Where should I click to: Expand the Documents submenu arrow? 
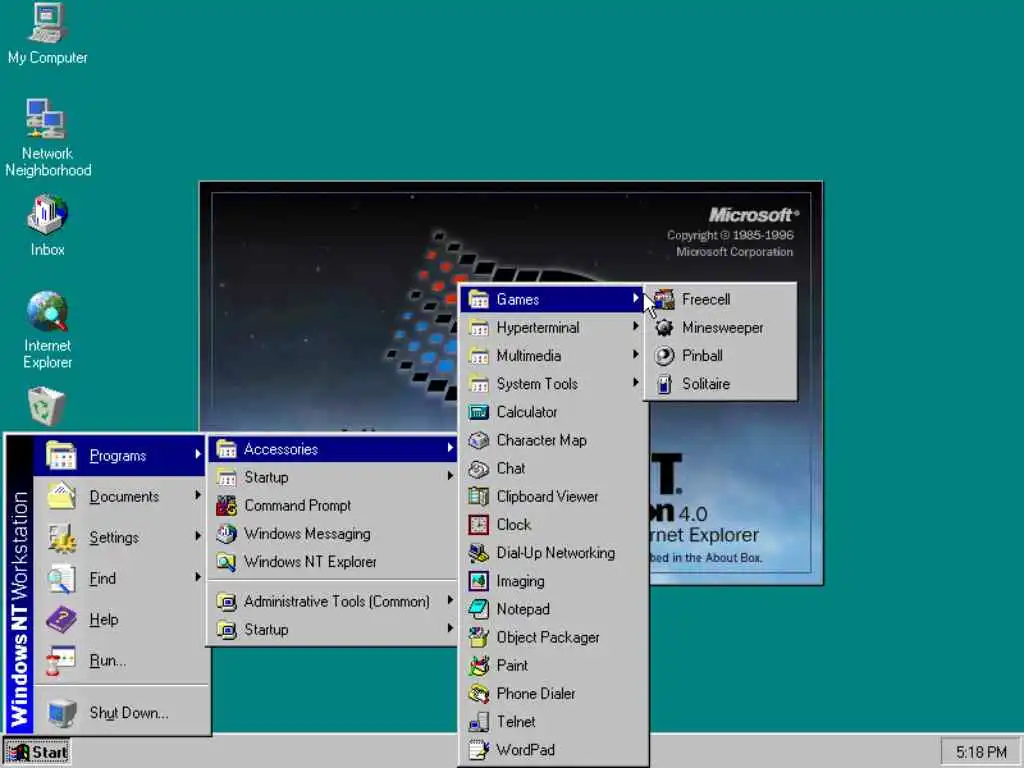(197, 496)
